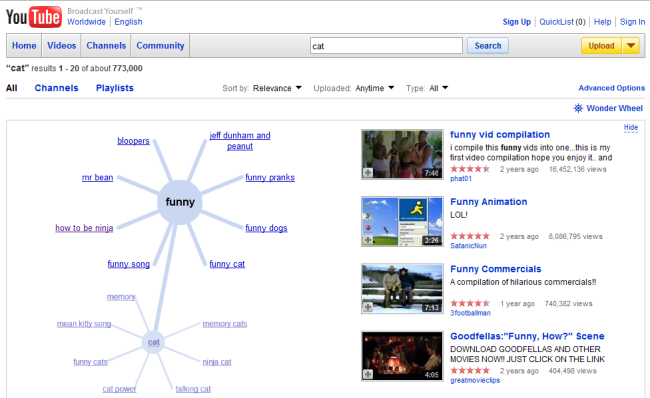This screenshot has width=650, height=398.
Task: Change the Worldwide location setting
Action: tap(86, 22)
